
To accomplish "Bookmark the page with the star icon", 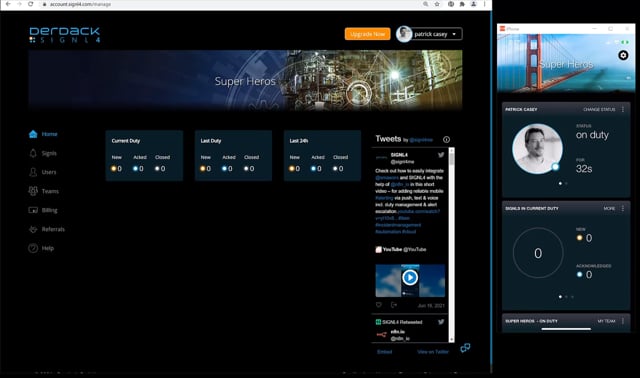I will pyautogui.click(x=437, y=4).
